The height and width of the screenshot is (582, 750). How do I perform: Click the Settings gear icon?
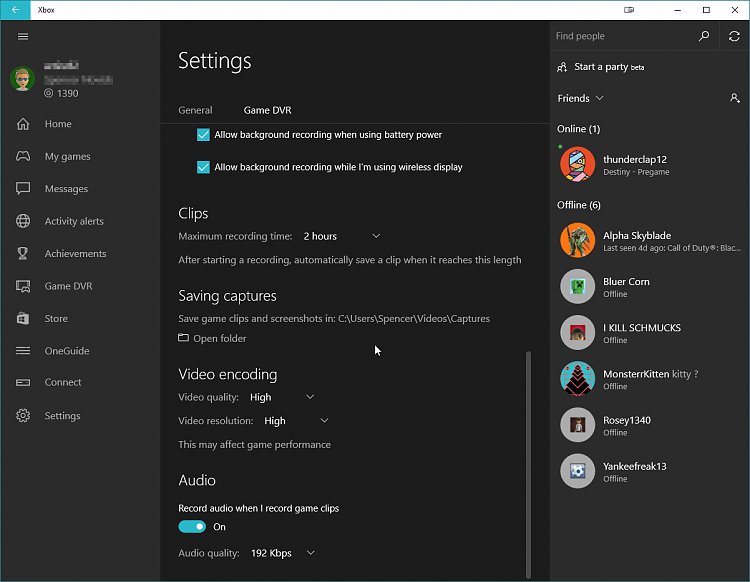coord(23,416)
